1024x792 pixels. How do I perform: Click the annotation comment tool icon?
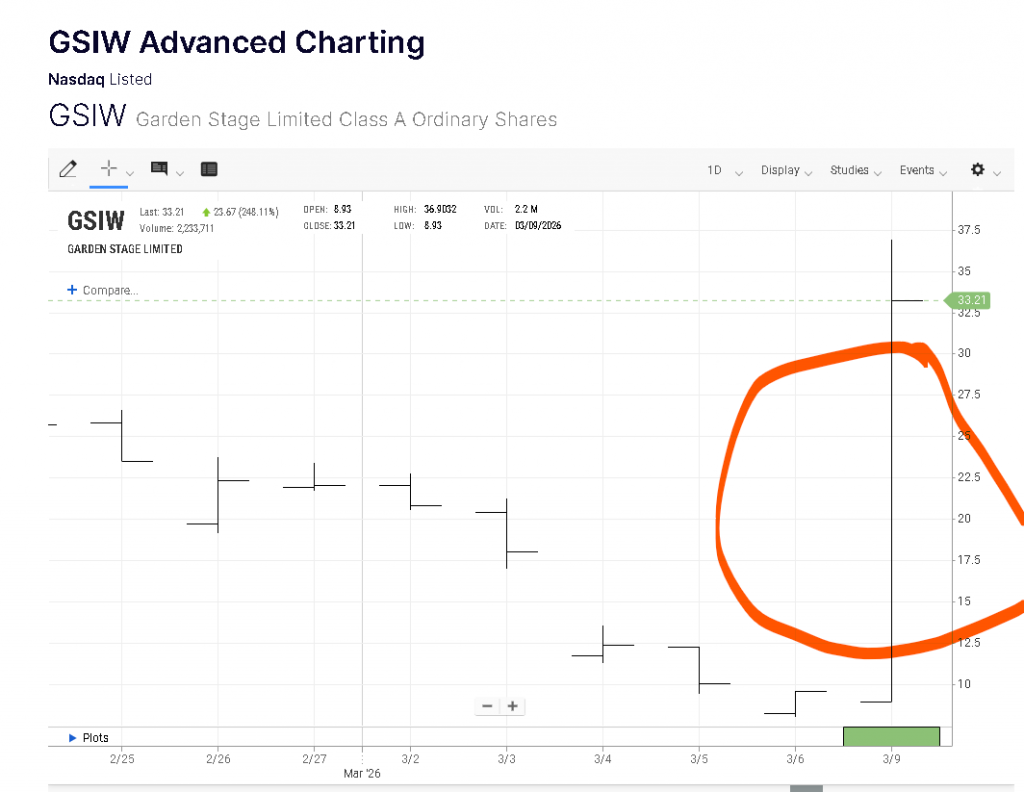159,169
